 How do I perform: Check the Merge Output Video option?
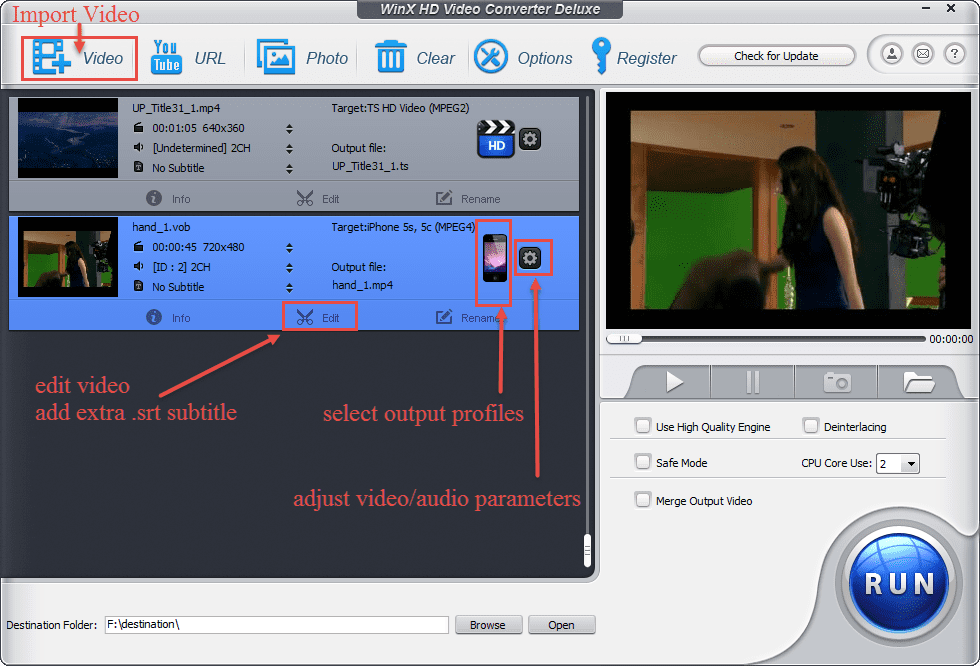pyautogui.click(x=643, y=500)
